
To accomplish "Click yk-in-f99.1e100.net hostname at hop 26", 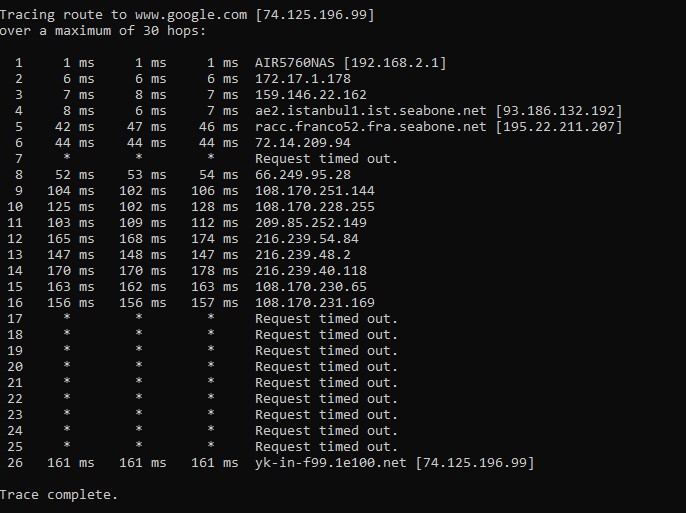I will pos(331,463).
